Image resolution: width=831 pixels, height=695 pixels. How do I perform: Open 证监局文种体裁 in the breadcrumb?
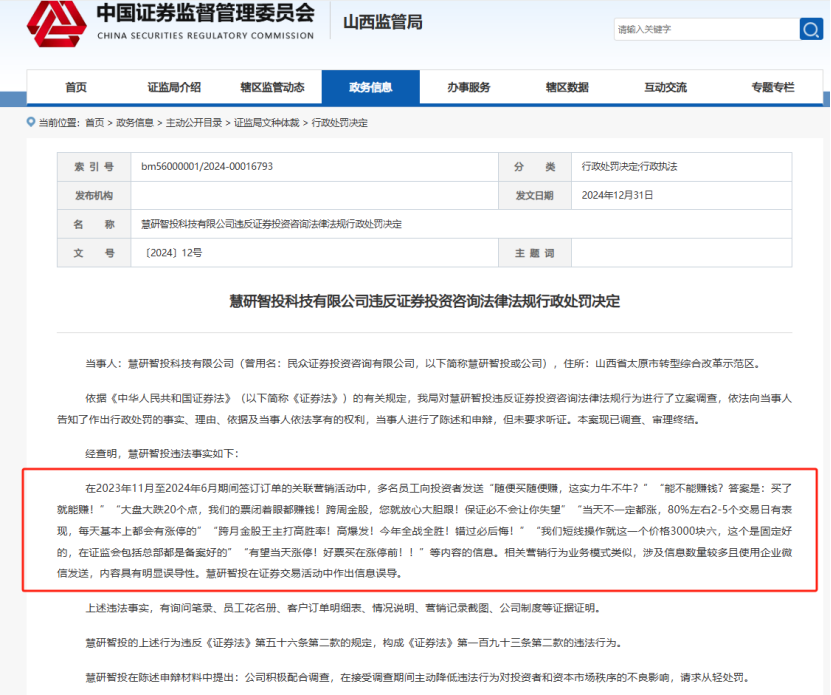pyautogui.click(x=267, y=123)
